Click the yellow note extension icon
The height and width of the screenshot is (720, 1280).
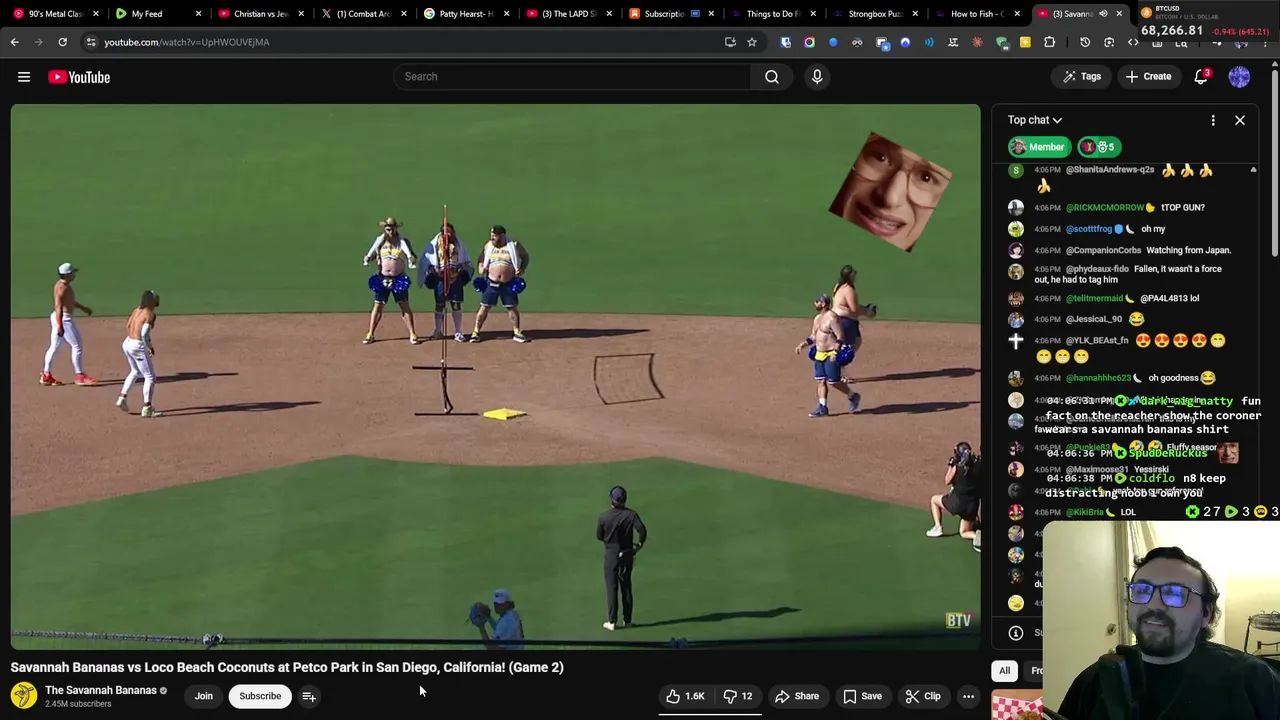tap(1025, 42)
